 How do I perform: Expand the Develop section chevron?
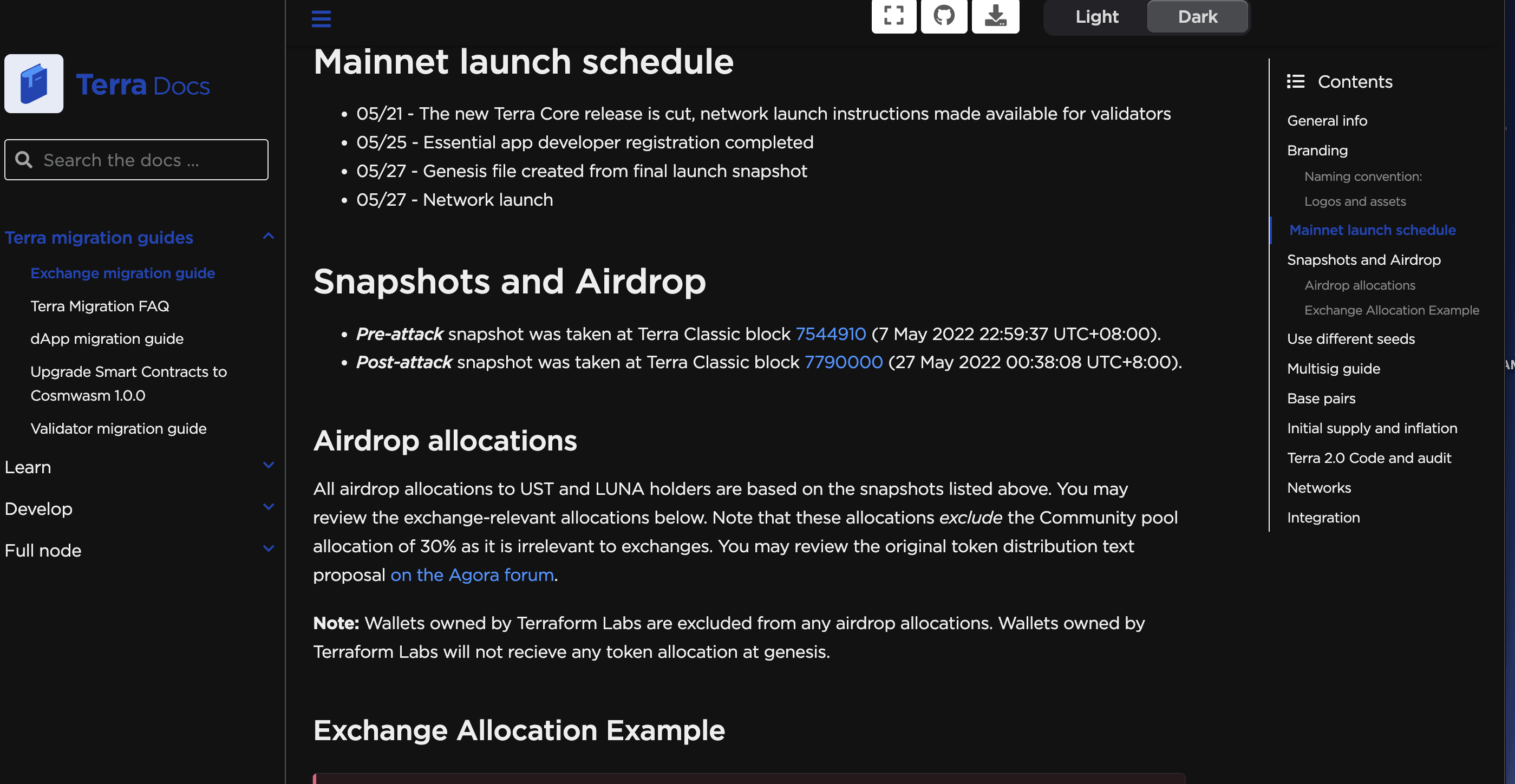[x=268, y=507]
